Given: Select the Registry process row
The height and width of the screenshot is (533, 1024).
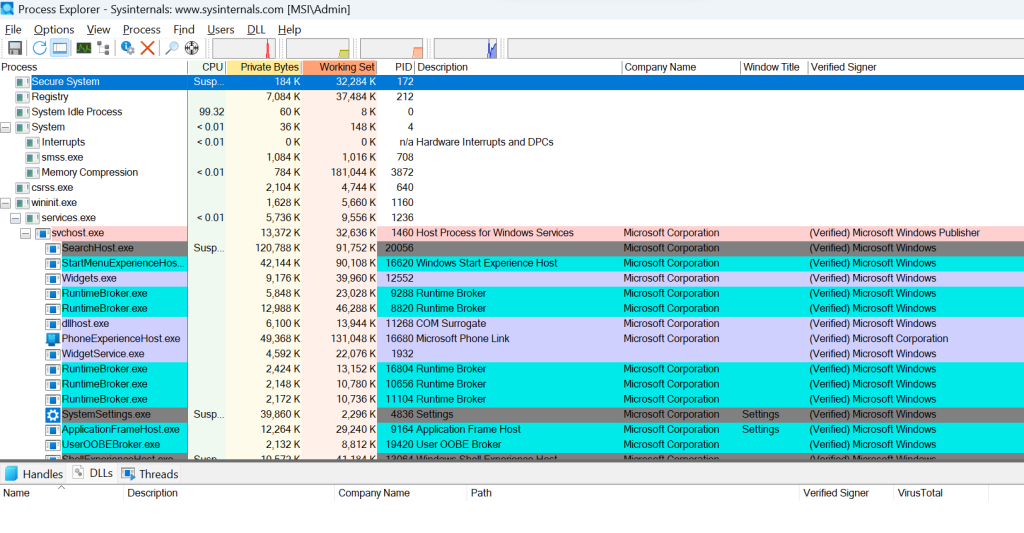Looking at the screenshot, I should pyautogui.click(x=512, y=97).
